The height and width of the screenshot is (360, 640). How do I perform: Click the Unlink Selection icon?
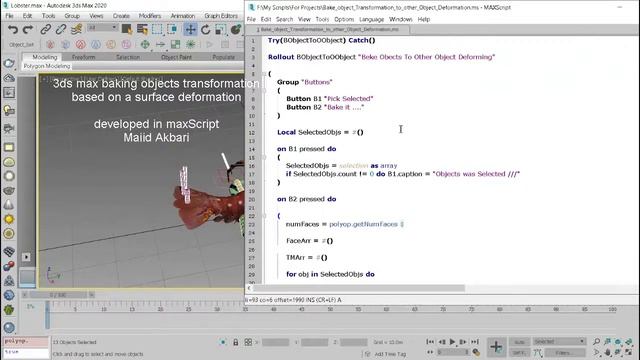point(61,29)
